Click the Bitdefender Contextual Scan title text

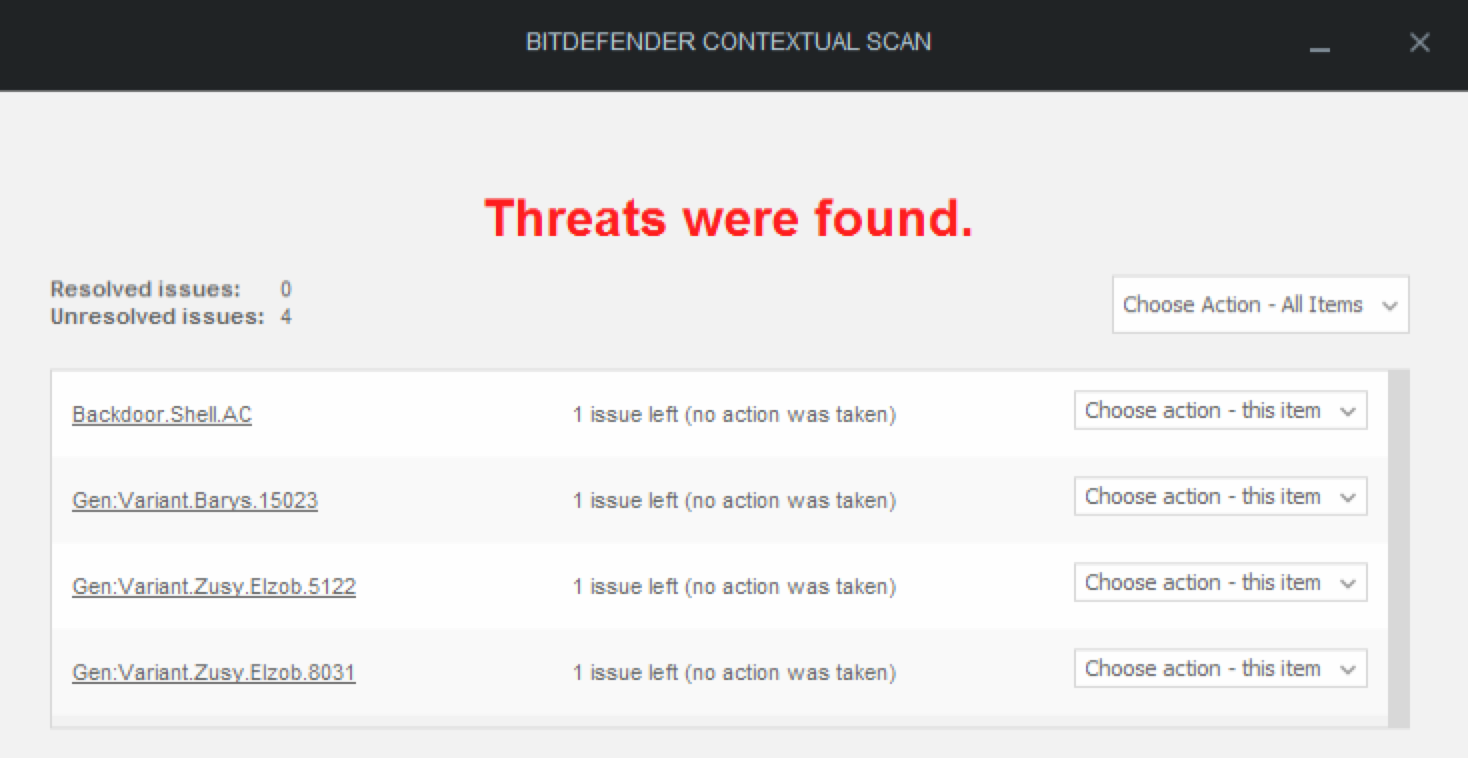pos(728,42)
